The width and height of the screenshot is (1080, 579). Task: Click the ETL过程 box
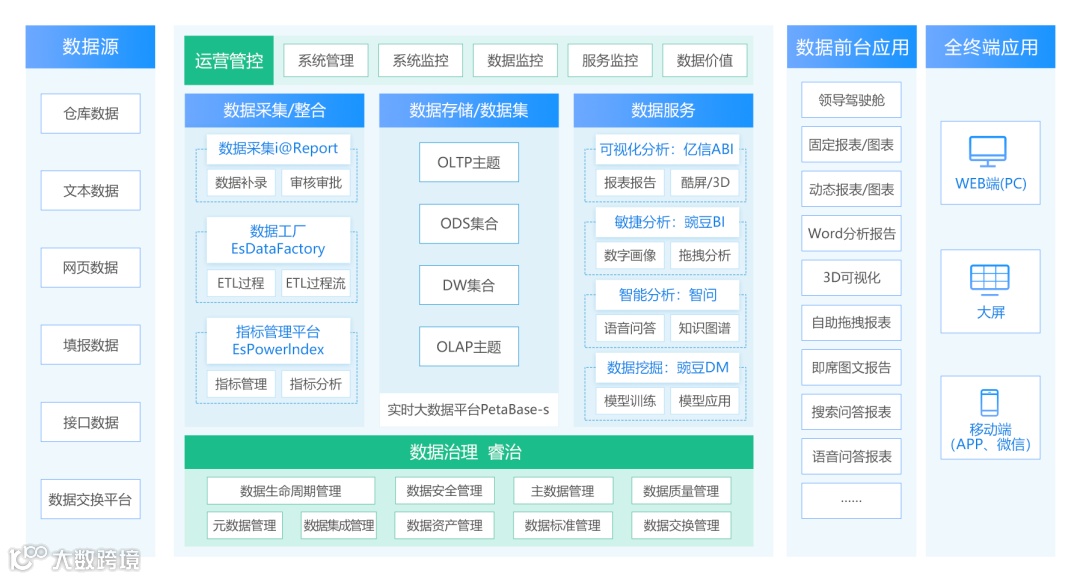tap(241, 283)
